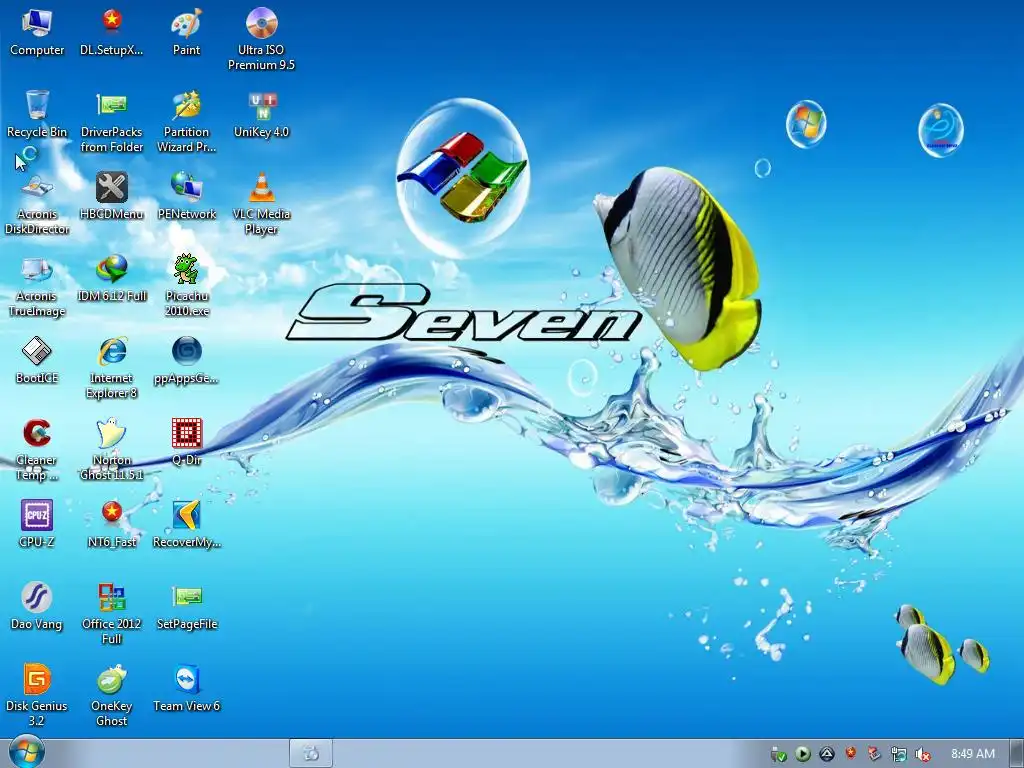The width and height of the screenshot is (1024, 768).
Task: Click the 8:49 AM taskbar clock
Action: (972, 754)
